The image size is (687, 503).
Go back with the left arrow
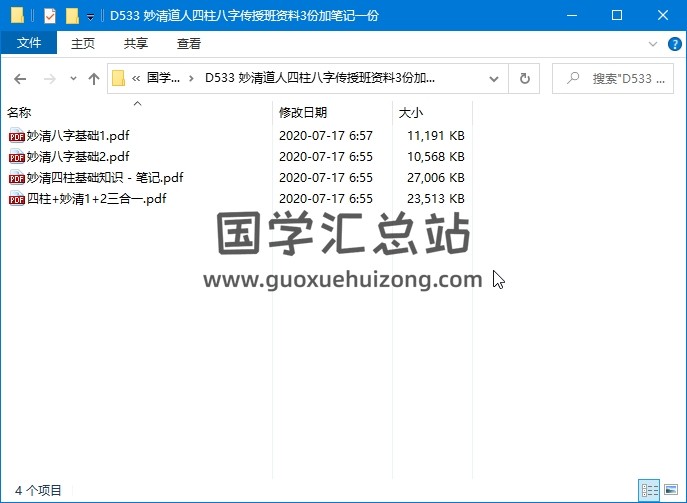click(20, 79)
